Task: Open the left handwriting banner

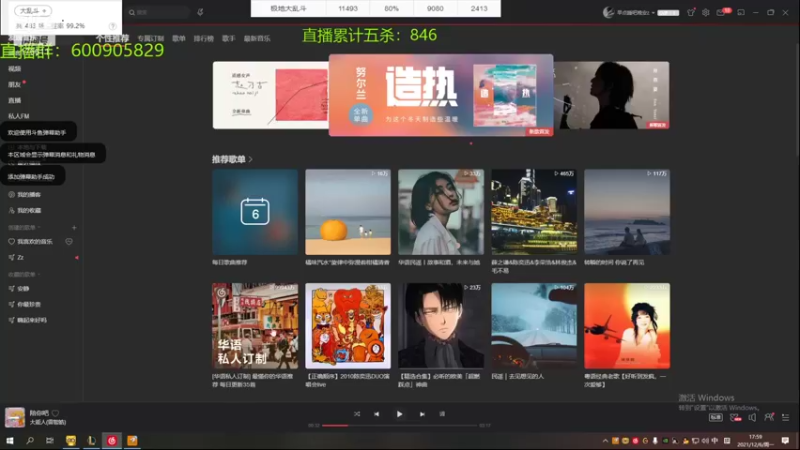Action: [x=271, y=95]
